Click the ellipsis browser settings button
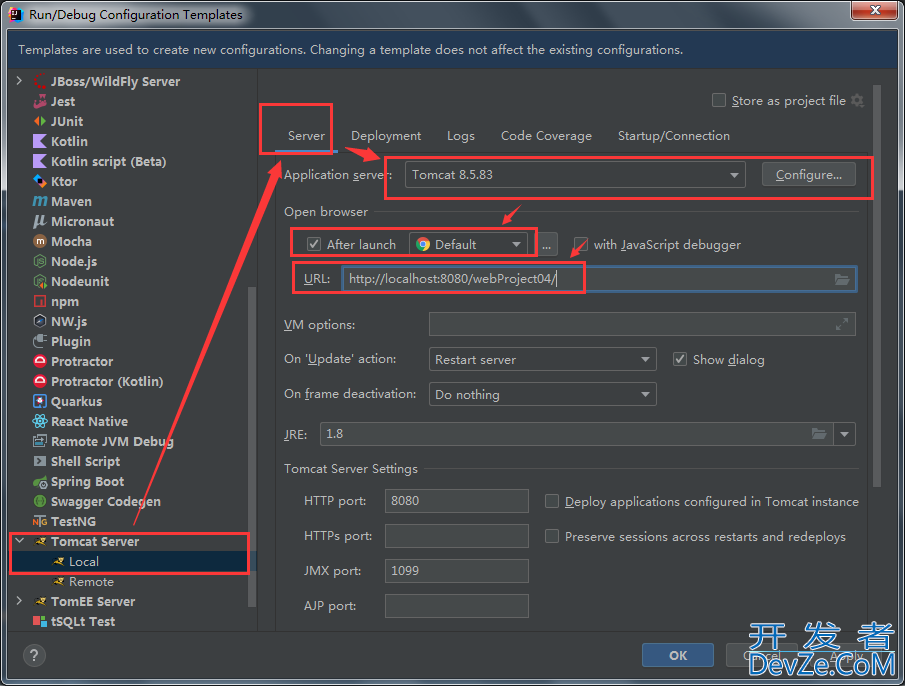This screenshot has height=686, width=905. pyautogui.click(x=546, y=245)
